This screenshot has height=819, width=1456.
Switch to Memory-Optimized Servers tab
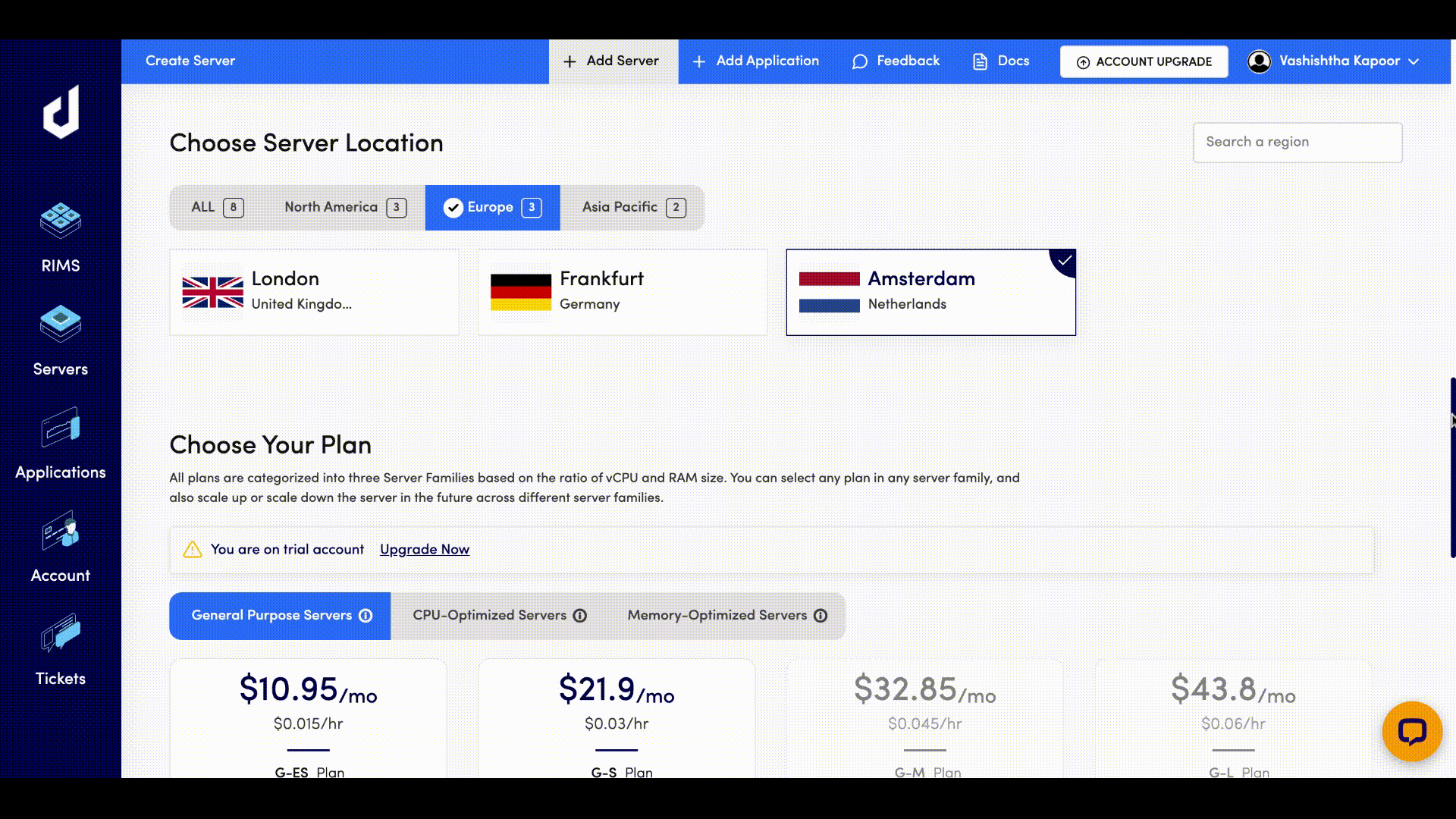tap(726, 616)
